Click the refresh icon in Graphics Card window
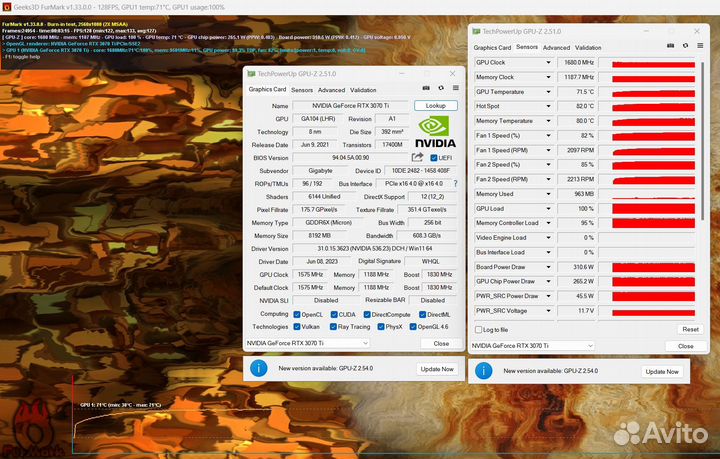 tap(441, 88)
